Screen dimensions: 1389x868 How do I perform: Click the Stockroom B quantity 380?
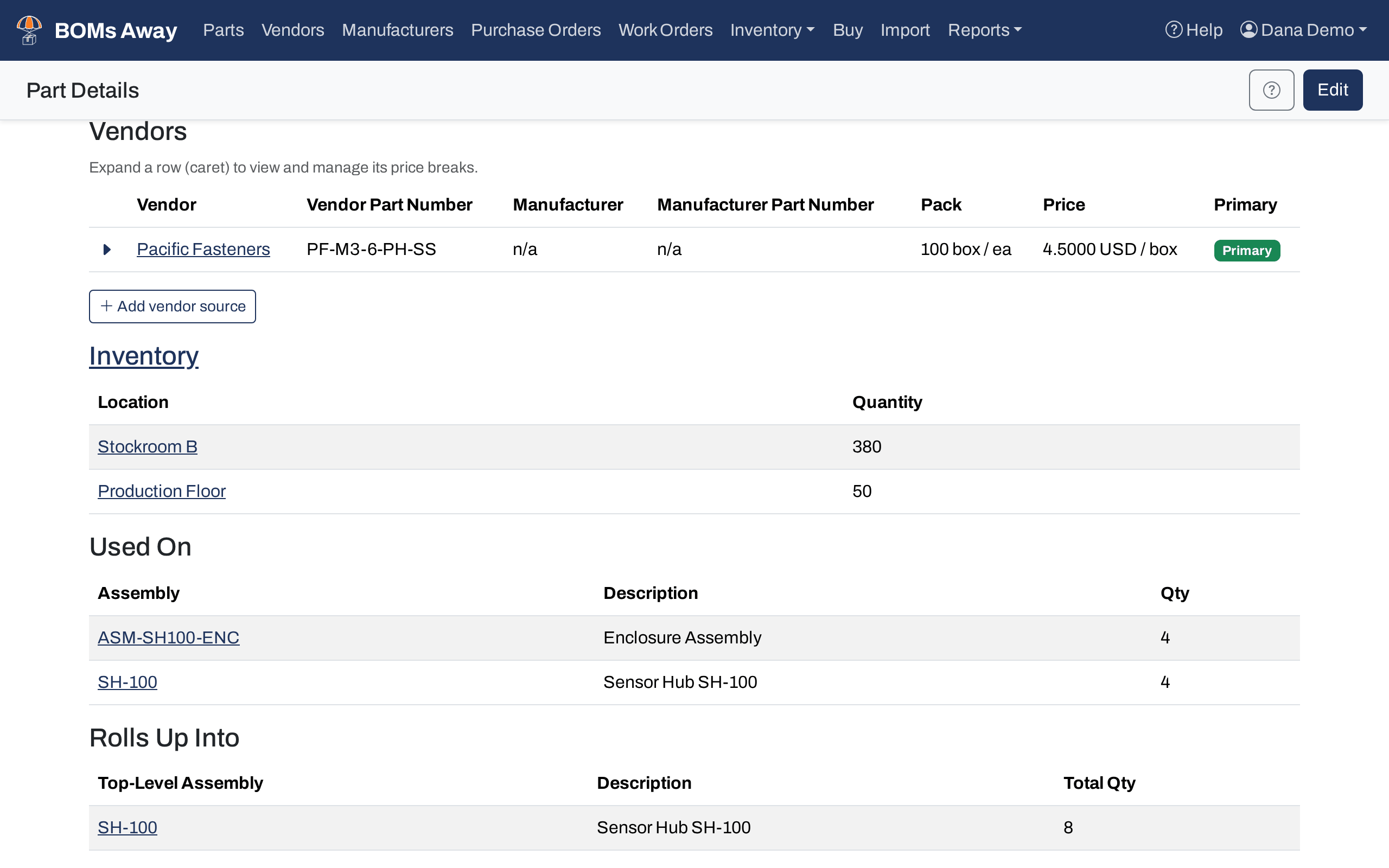pyautogui.click(x=866, y=446)
